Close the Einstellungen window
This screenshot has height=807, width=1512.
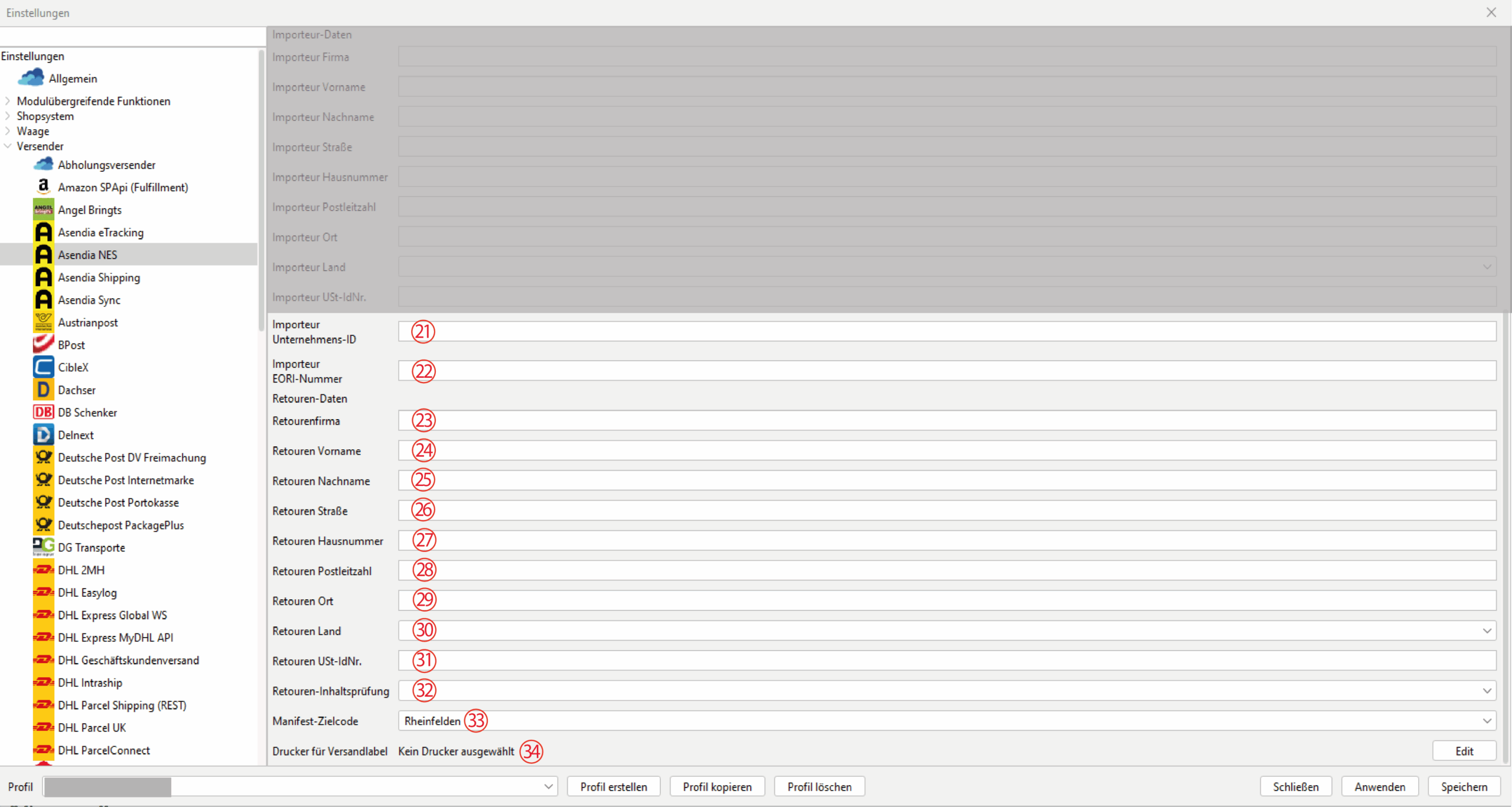click(1491, 12)
